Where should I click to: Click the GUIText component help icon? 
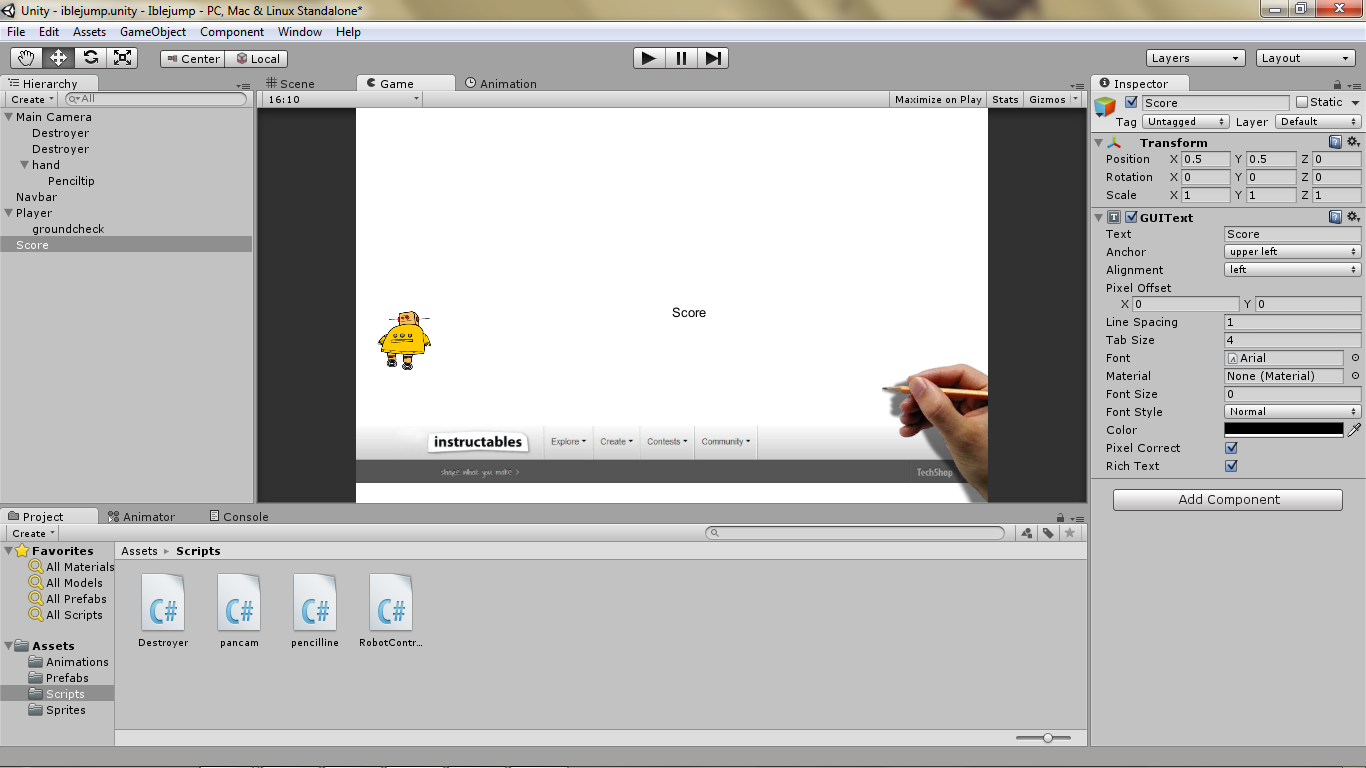tap(1335, 217)
